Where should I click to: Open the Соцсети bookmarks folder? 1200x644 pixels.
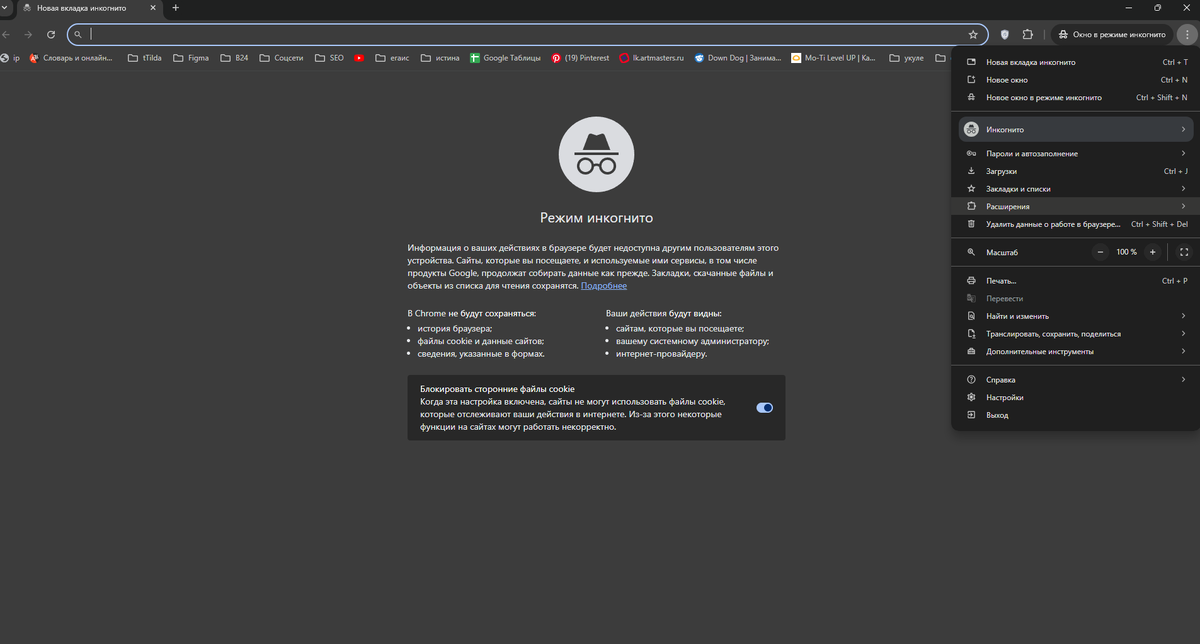[281, 58]
